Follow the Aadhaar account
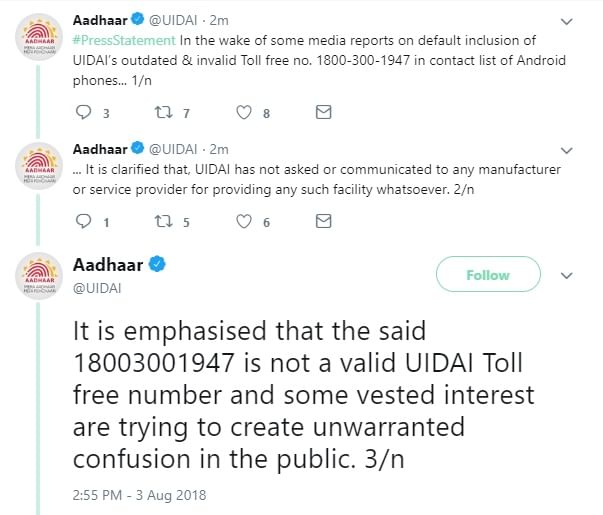603x515 pixels. [488, 275]
